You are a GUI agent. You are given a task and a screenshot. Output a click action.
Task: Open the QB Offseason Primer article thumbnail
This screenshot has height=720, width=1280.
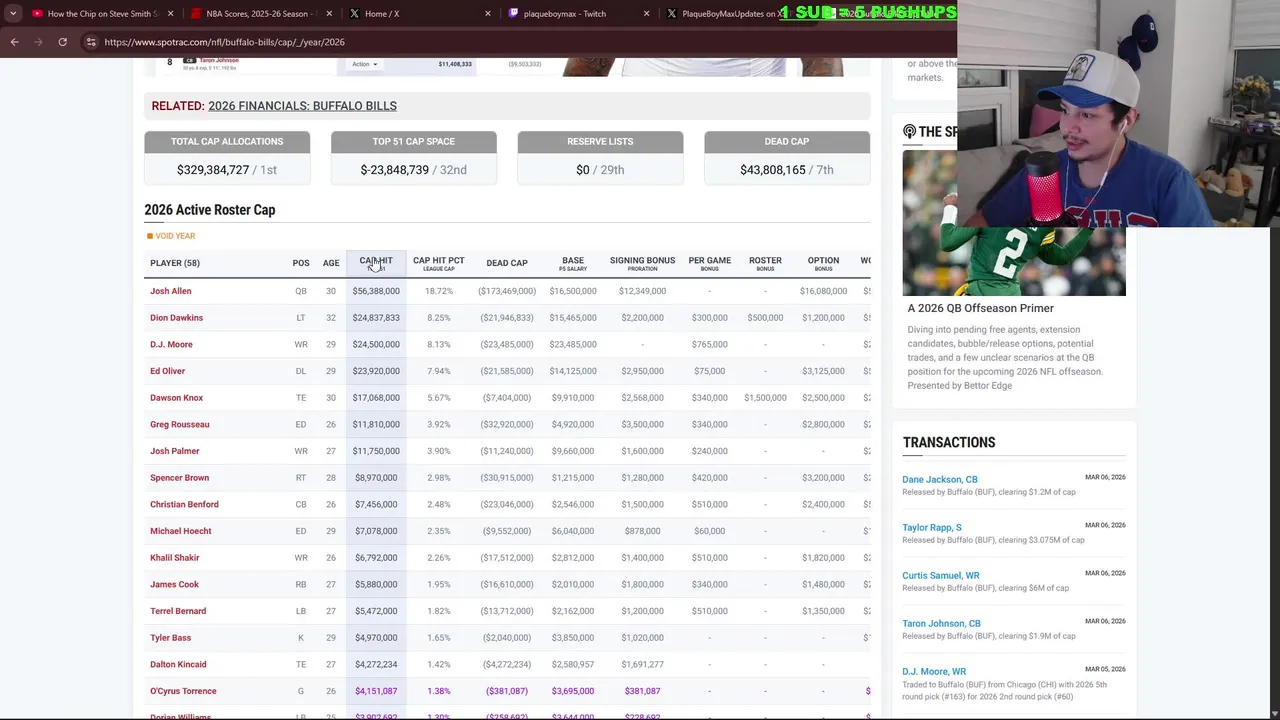1014,223
